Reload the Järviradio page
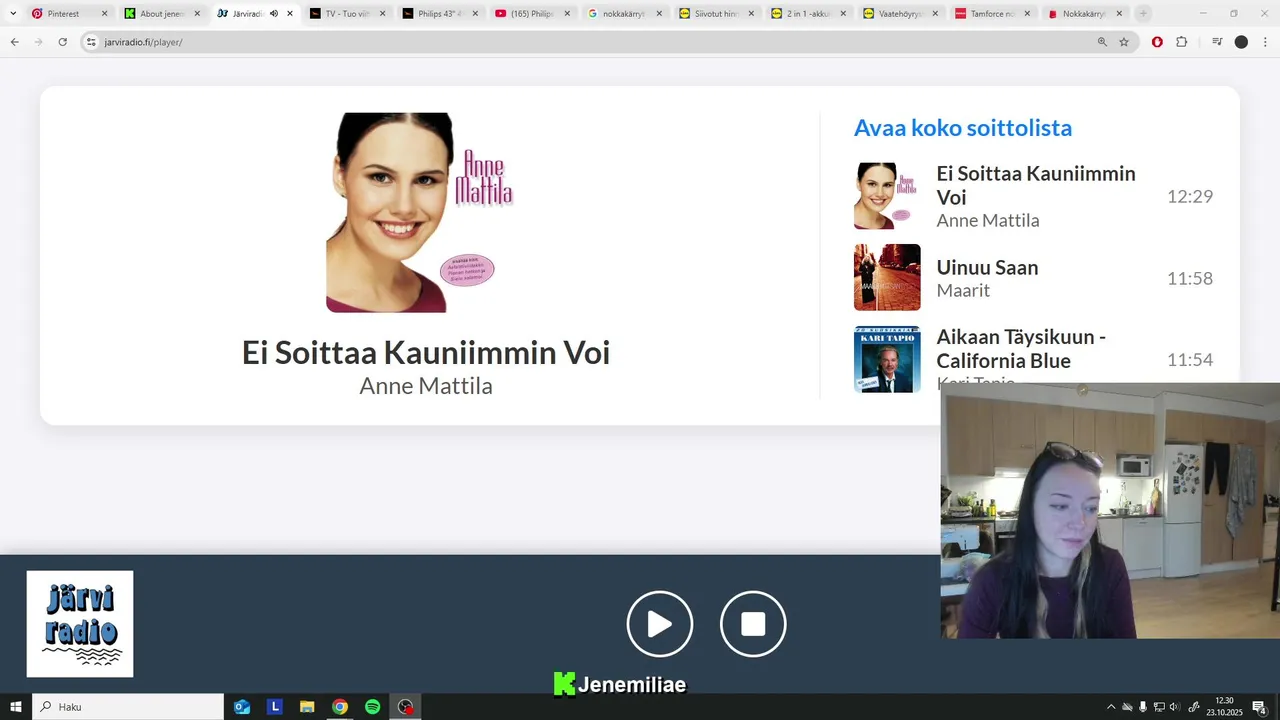The width and height of the screenshot is (1280, 720). [62, 42]
